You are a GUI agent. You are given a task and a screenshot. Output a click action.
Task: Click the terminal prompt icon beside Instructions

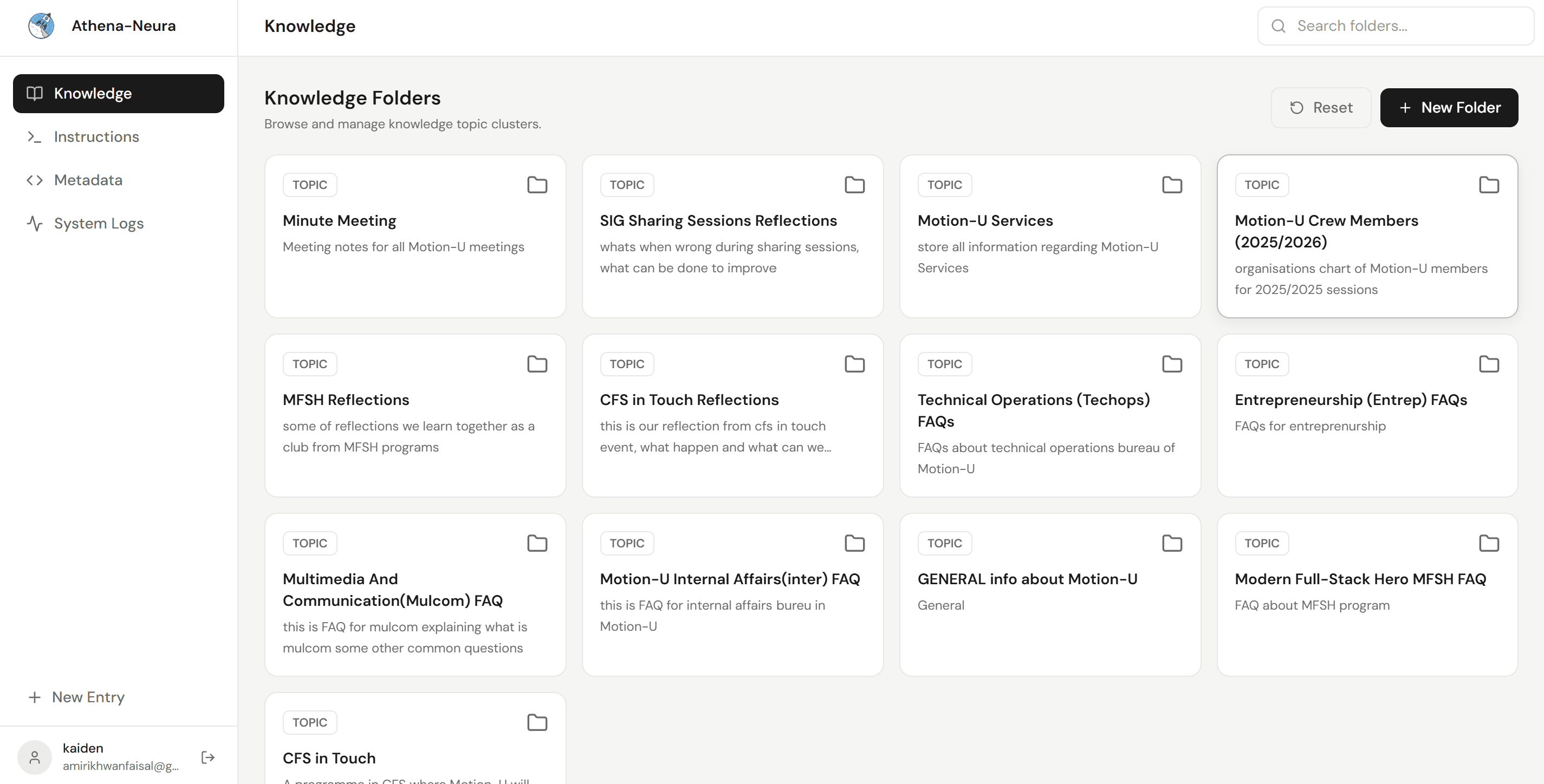(x=35, y=136)
